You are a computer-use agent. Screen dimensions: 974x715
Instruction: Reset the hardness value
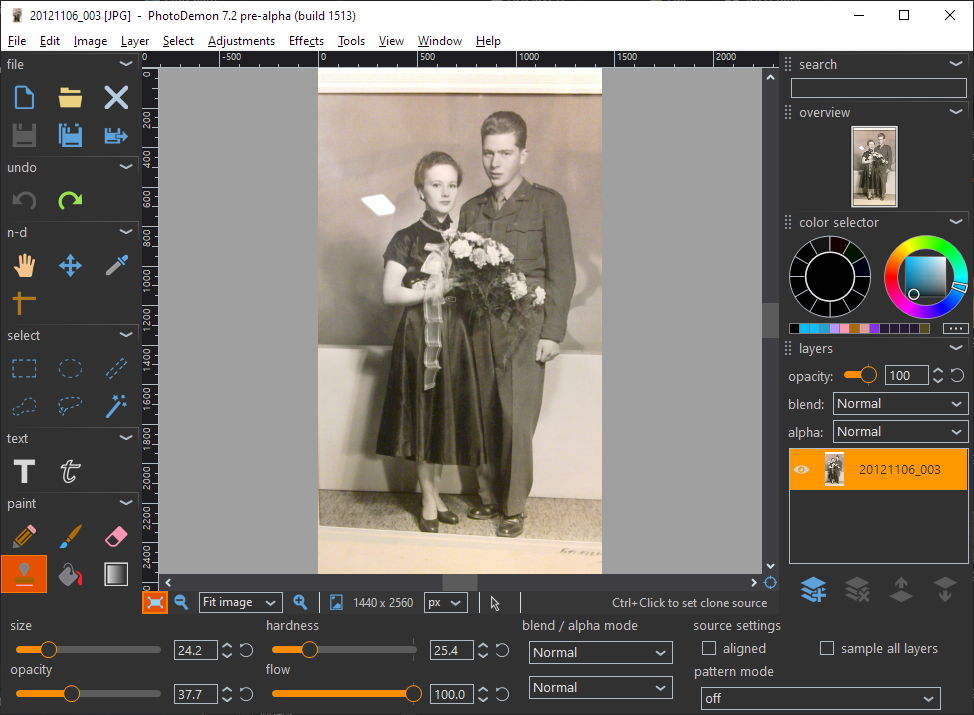tap(503, 650)
